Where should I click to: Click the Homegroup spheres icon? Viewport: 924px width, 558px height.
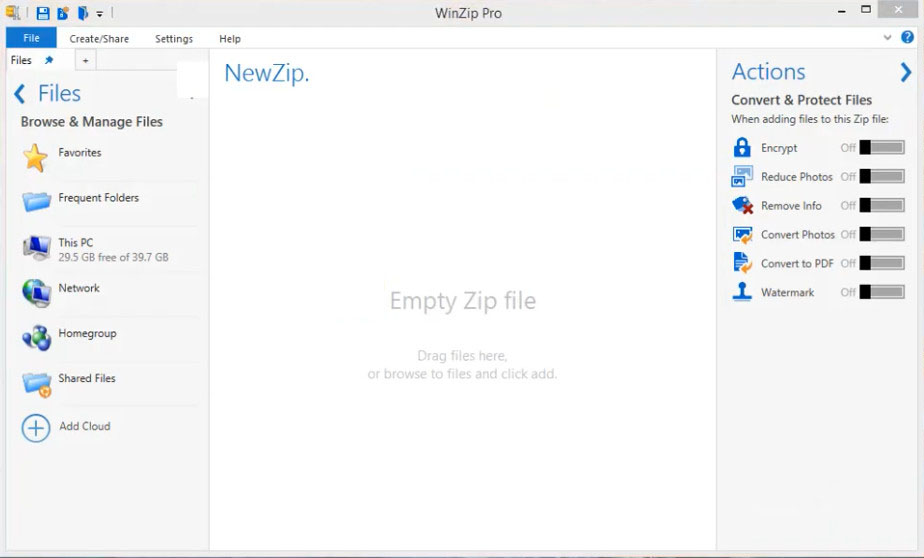(37, 338)
